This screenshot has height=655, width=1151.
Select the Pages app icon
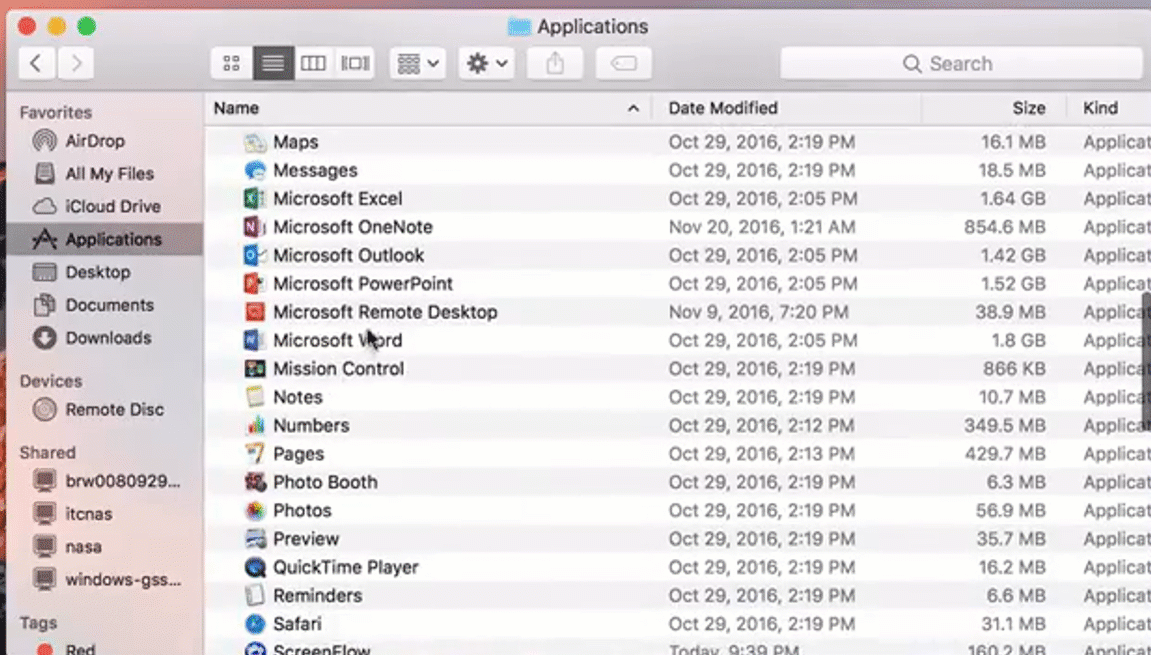(255, 454)
